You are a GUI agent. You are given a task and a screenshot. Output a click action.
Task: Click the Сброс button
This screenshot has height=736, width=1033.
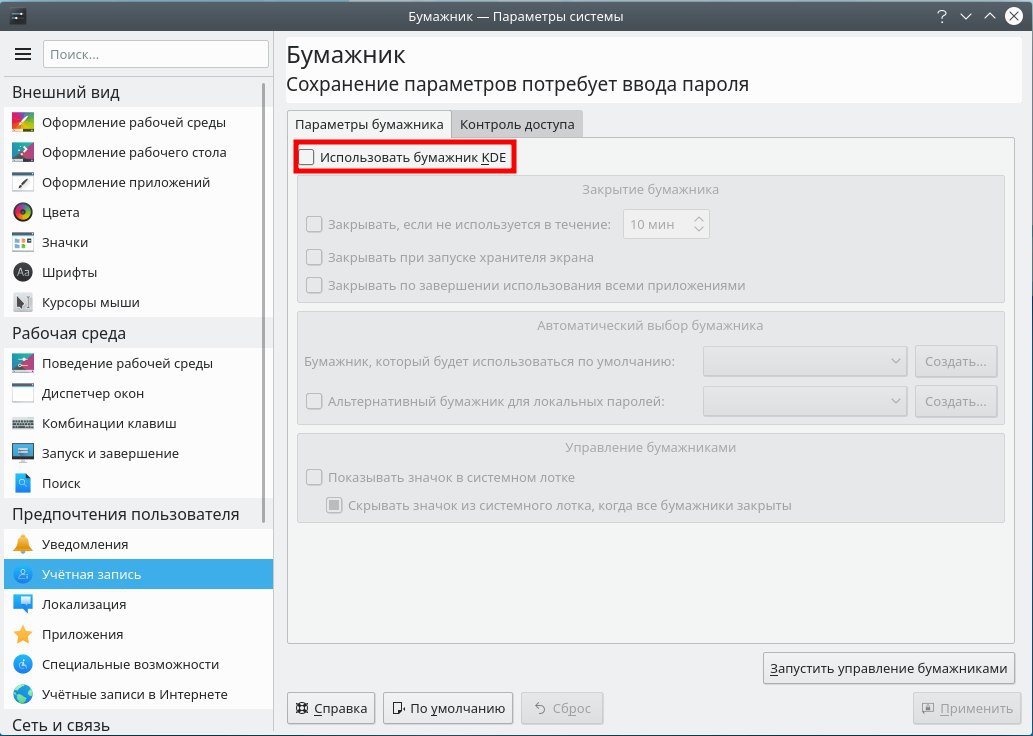562,708
